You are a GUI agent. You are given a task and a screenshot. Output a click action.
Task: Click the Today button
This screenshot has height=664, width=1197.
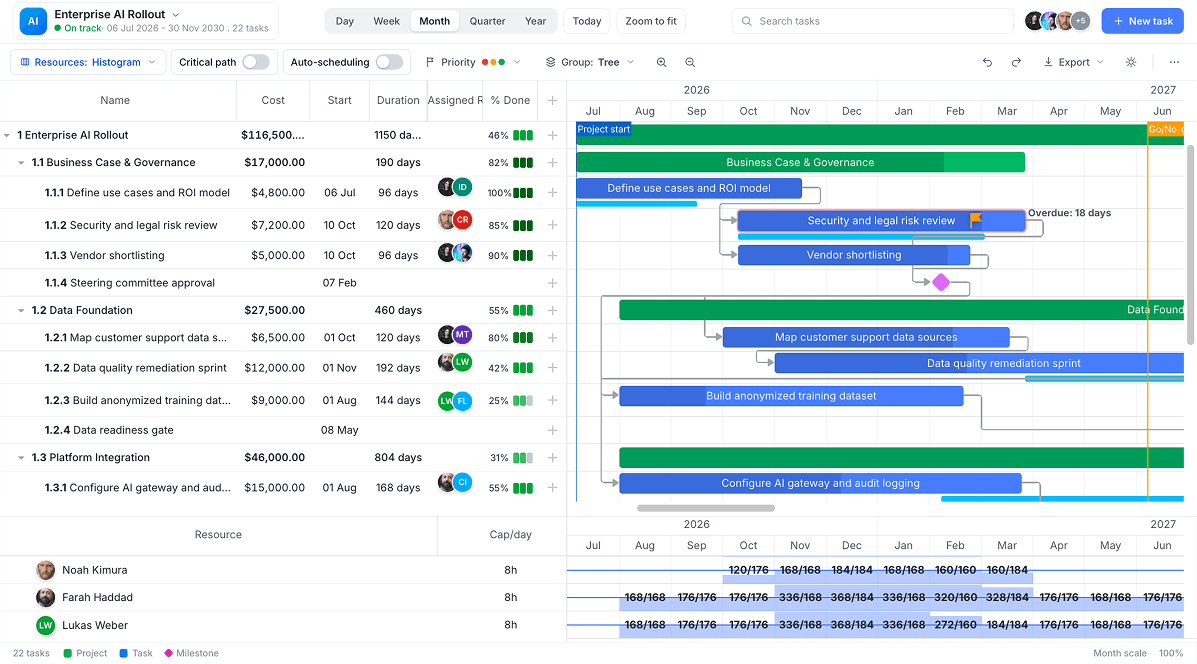click(x=587, y=21)
